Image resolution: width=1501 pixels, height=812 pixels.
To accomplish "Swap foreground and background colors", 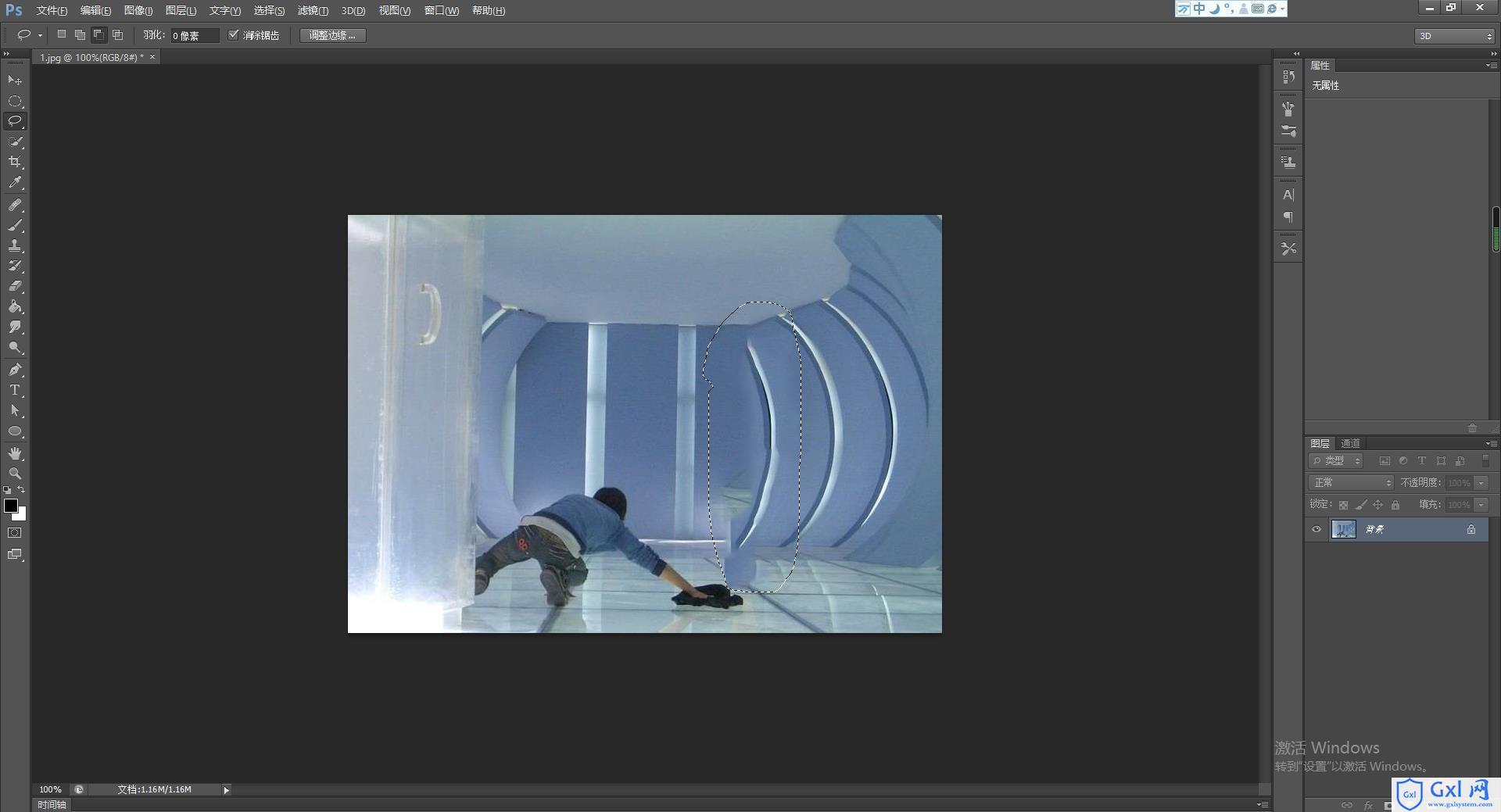I will [22, 489].
